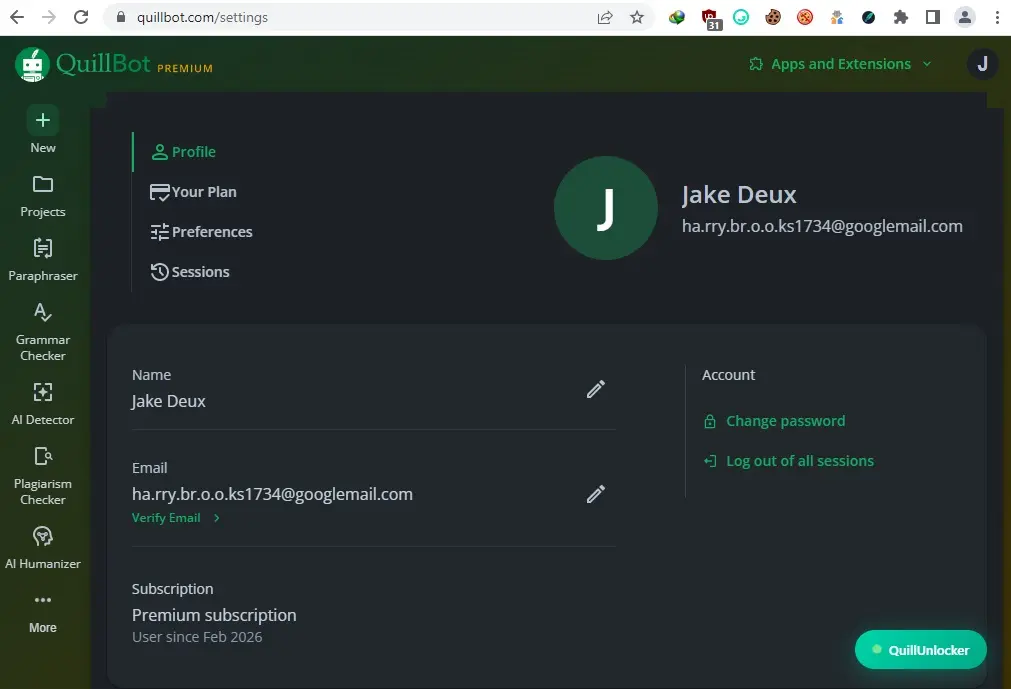Screen dimensions: 1011x689
Task: Open the Preferences tab
Action: click(201, 232)
